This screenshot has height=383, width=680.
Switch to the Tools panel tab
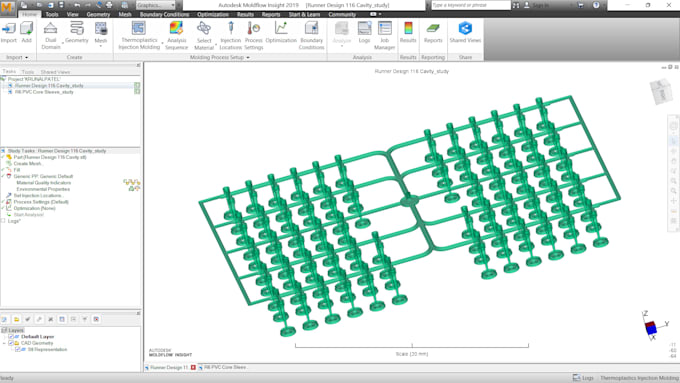(x=28, y=72)
